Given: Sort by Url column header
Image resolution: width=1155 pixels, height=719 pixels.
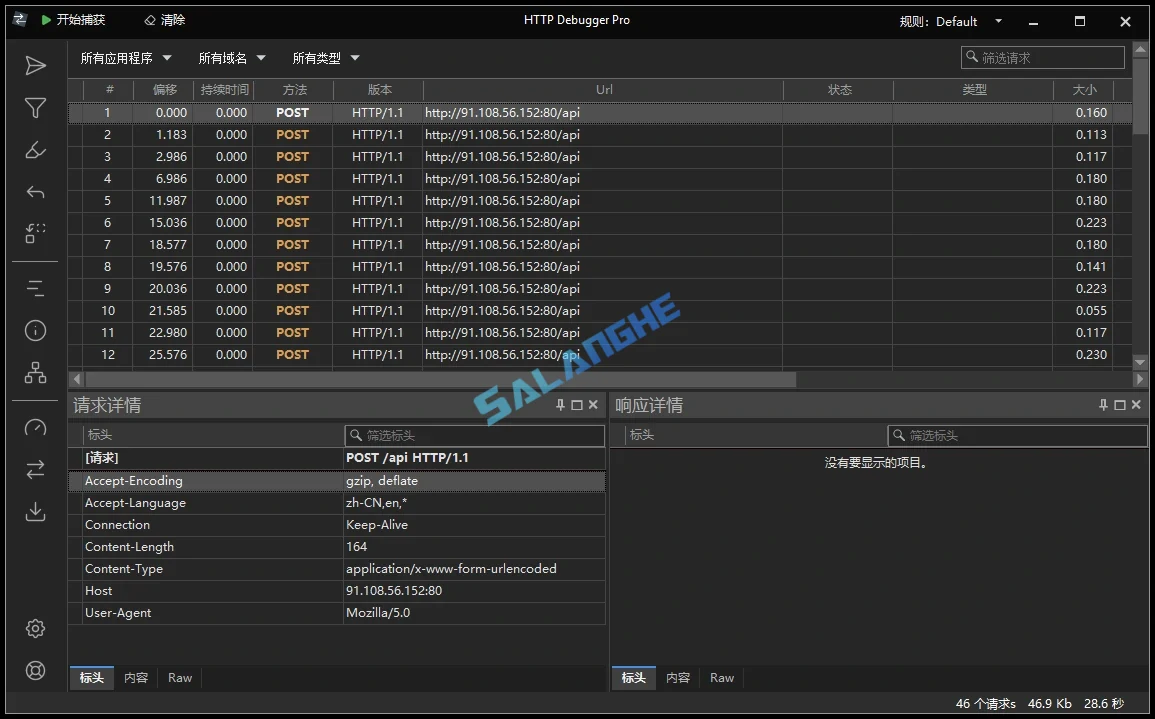Looking at the screenshot, I should coord(604,90).
